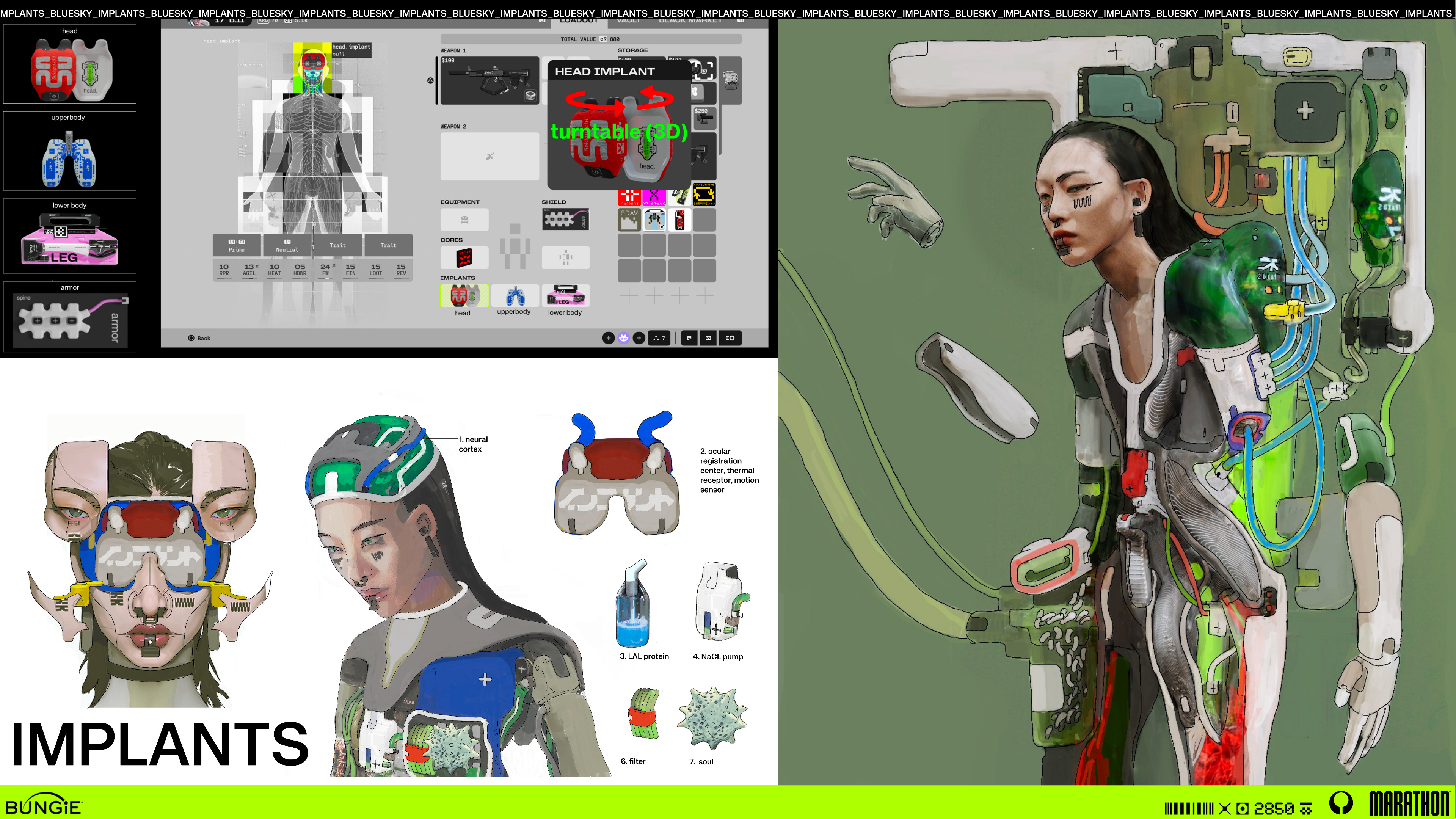
Task: Open the empty EQUIPMENT slot with skull icon
Action: pyautogui.click(x=464, y=219)
